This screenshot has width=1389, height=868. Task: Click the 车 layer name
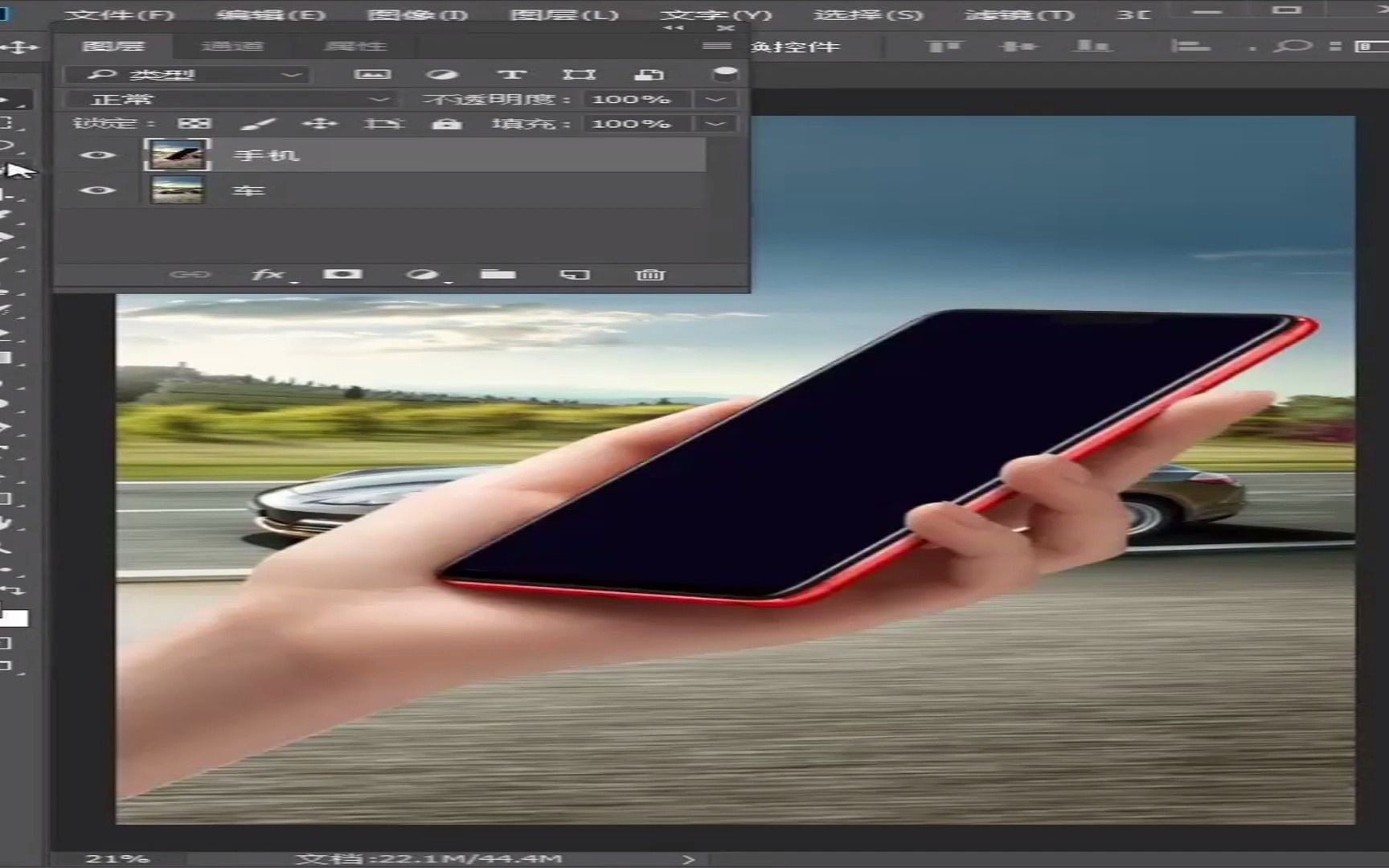(248, 190)
